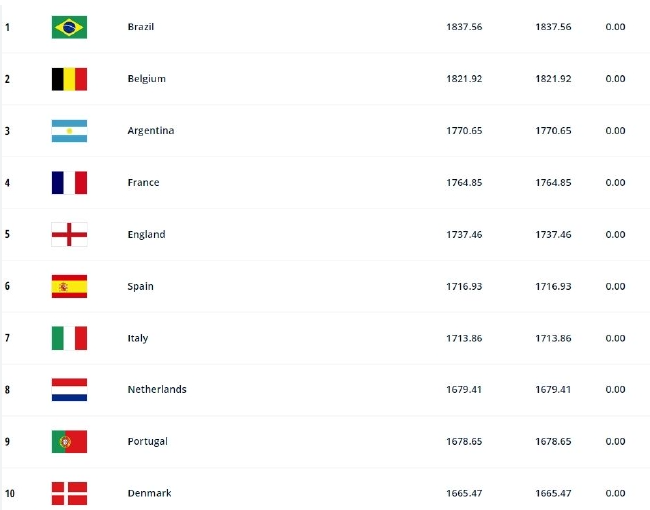Click the Denmark flag icon
The image size is (650, 510).
tap(69, 493)
